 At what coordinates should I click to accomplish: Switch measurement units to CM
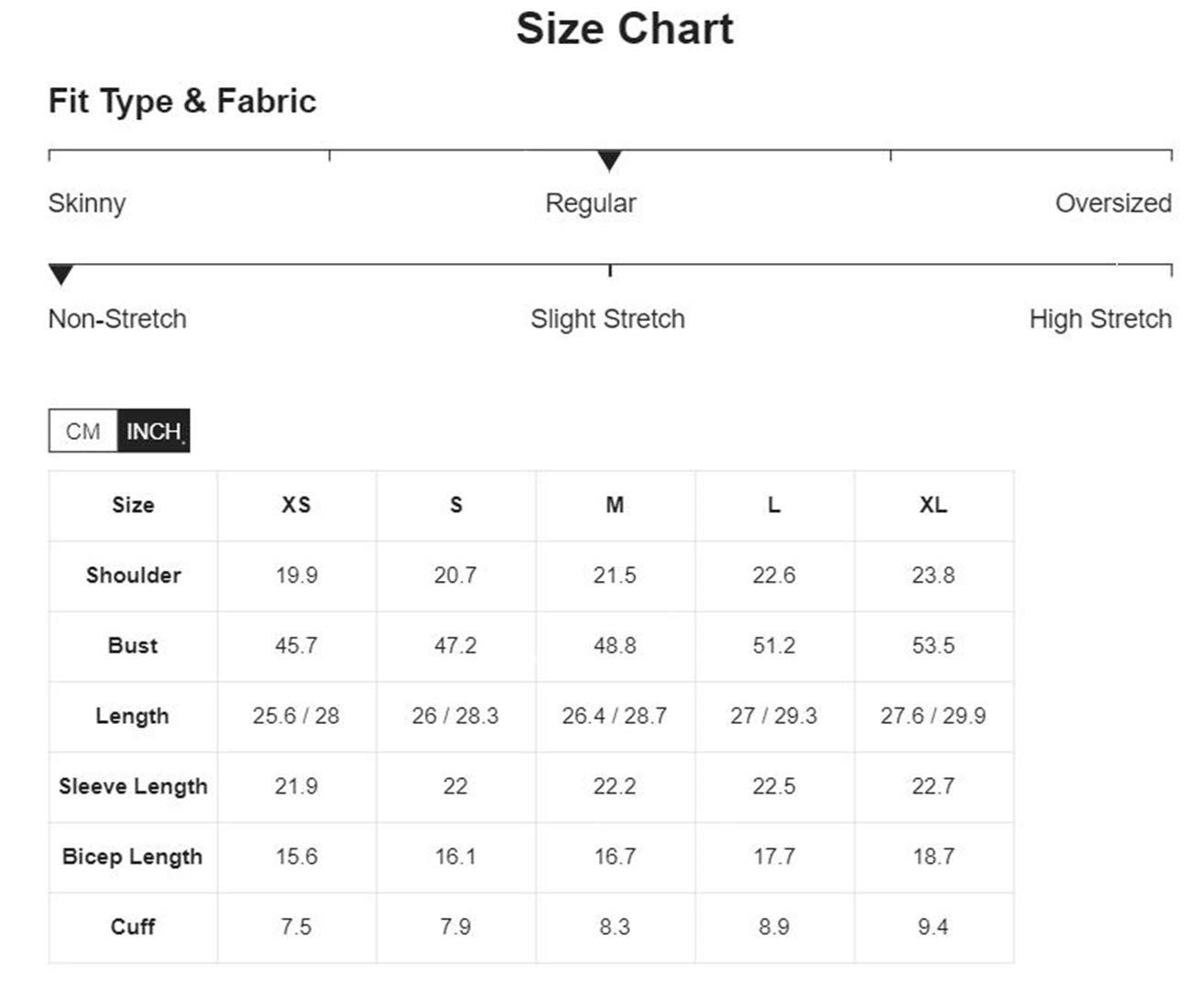click(x=83, y=432)
